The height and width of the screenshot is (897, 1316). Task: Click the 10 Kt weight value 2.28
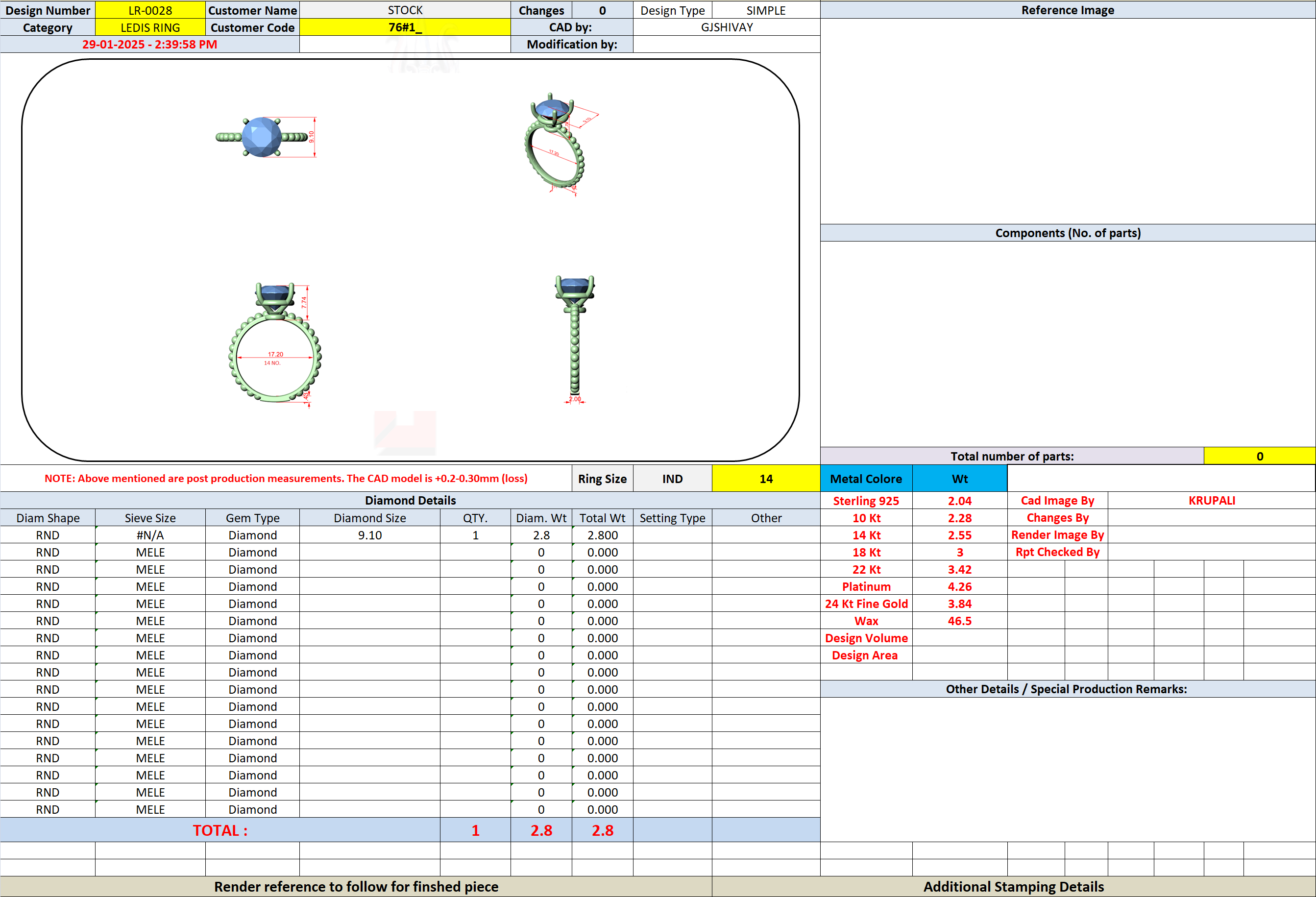960,518
